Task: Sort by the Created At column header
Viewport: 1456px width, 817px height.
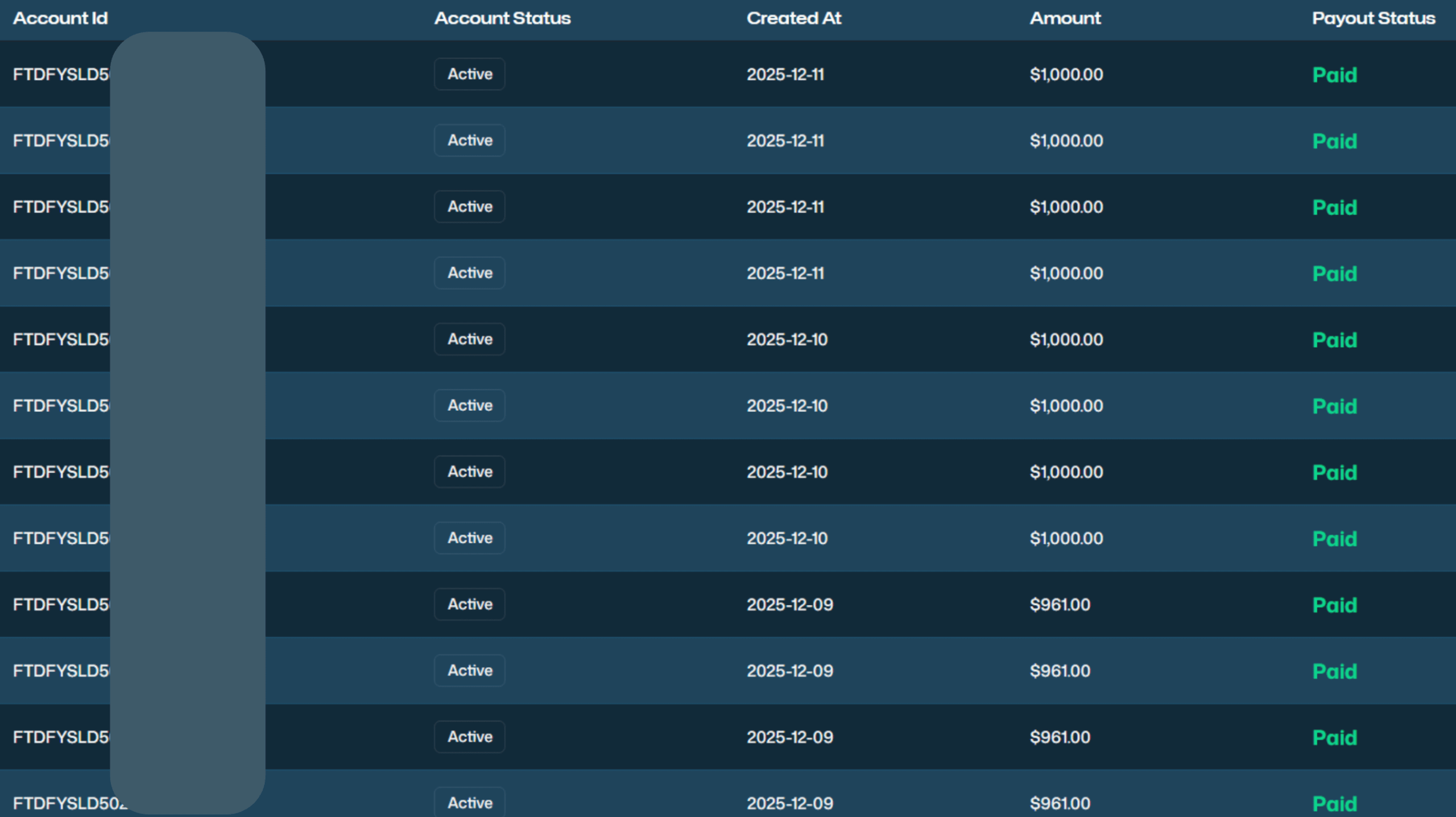Action: pos(793,18)
